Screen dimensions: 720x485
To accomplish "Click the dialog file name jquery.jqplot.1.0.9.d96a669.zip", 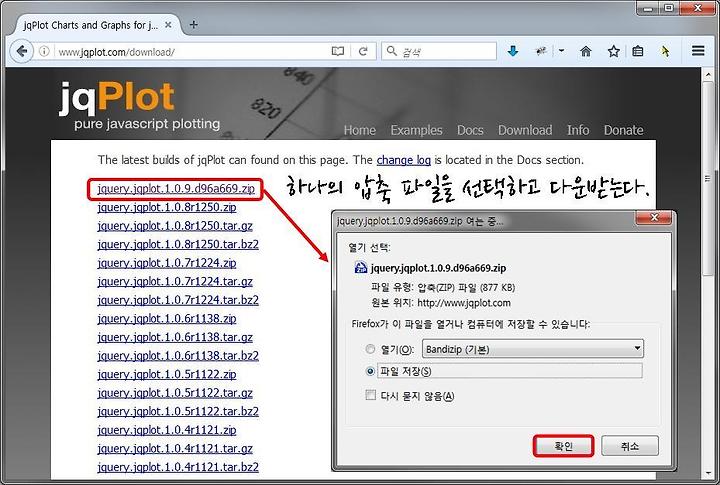I will (439, 268).
